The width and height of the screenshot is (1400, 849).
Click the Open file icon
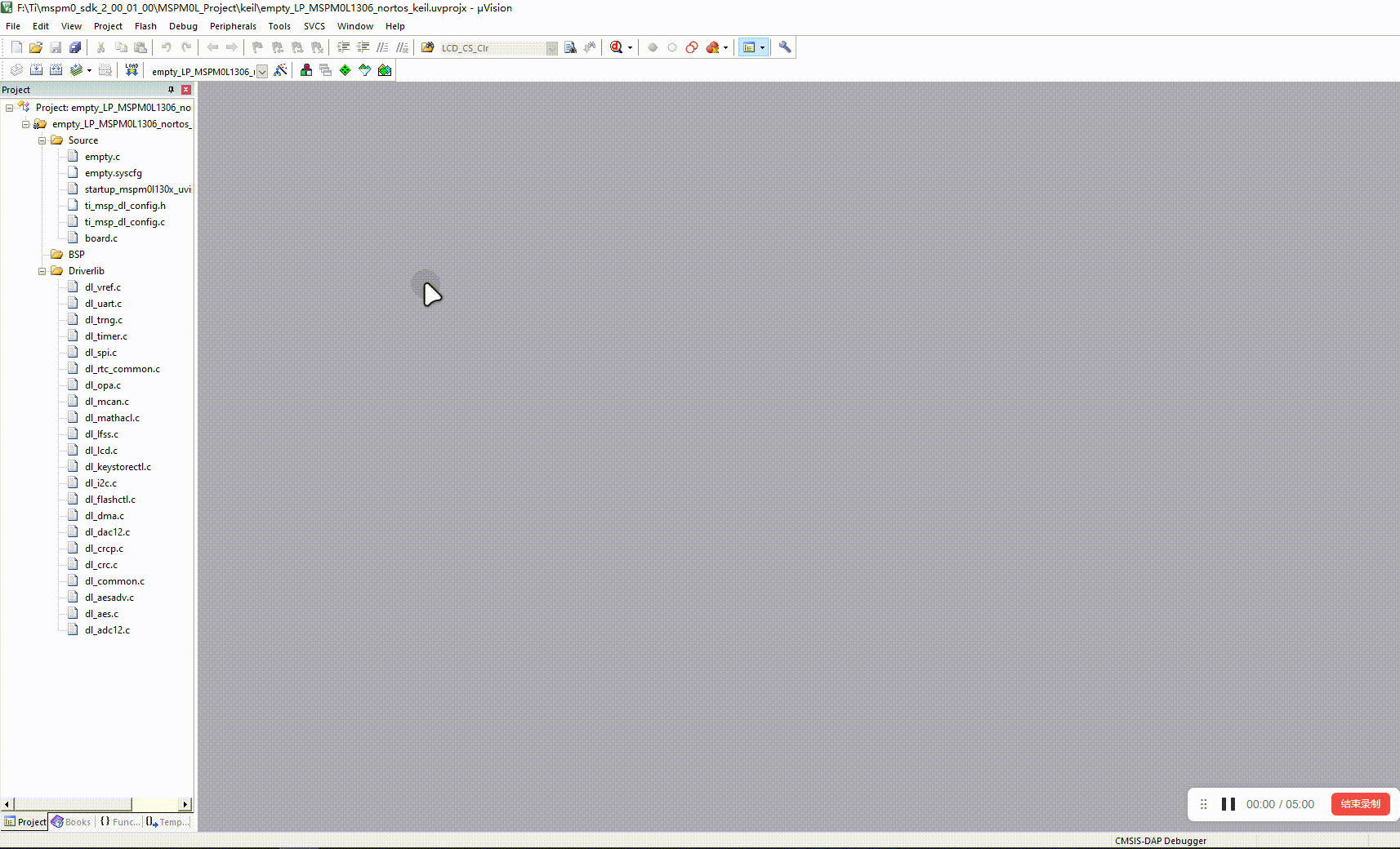point(36,47)
